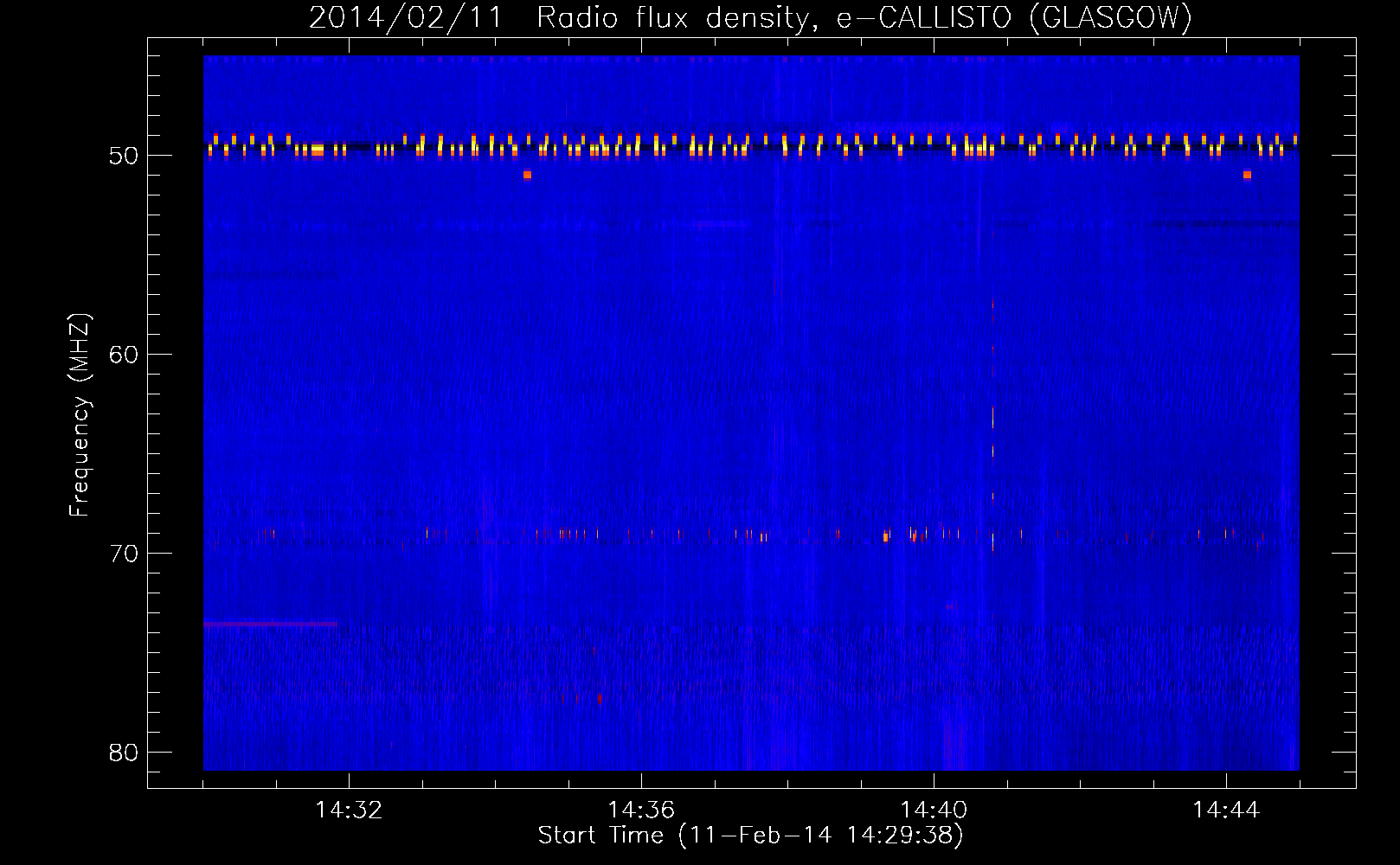Click the 'Start Time (11-Feb-14 14:29:38)' x-axis label
The width and height of the screenshot is (1400, 865).
[750, 836]
